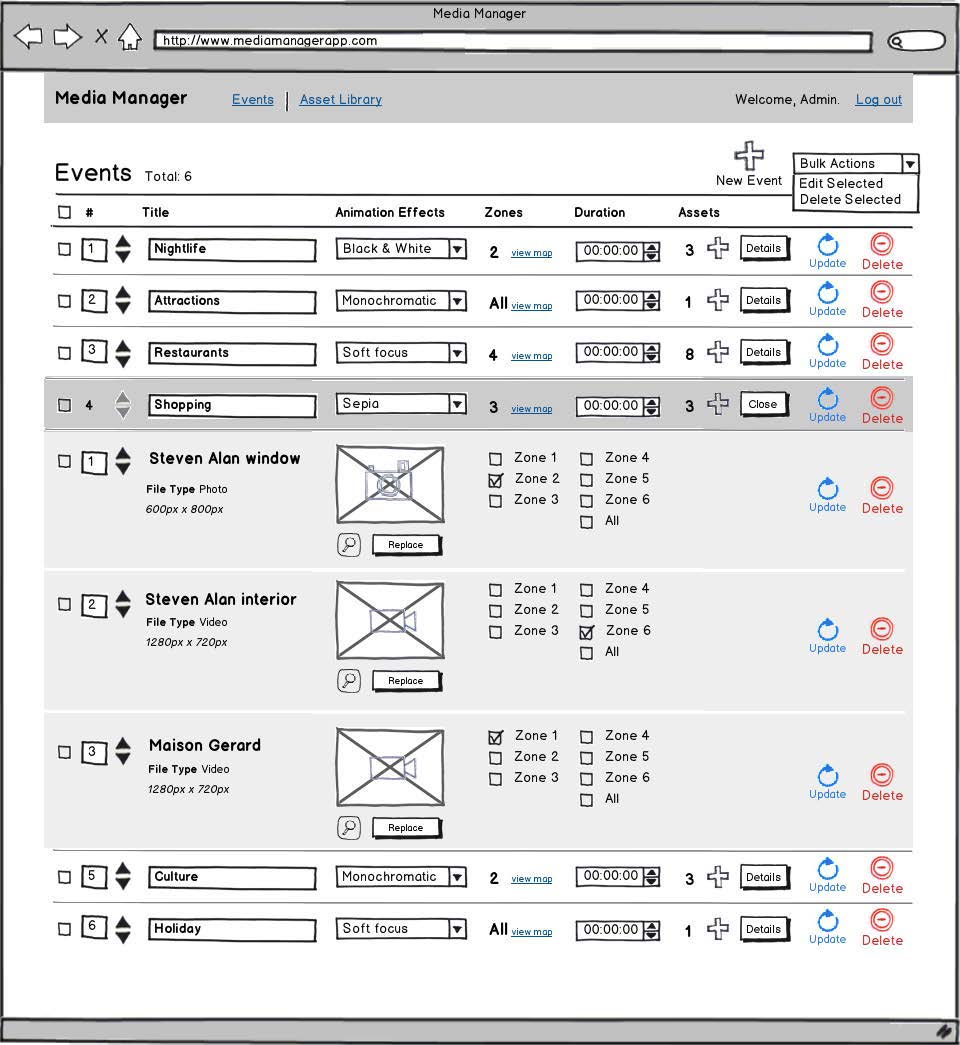Preview Steven Alan interior with magnifier icon
960x1045 pixels.
click(x=349, y=681)
